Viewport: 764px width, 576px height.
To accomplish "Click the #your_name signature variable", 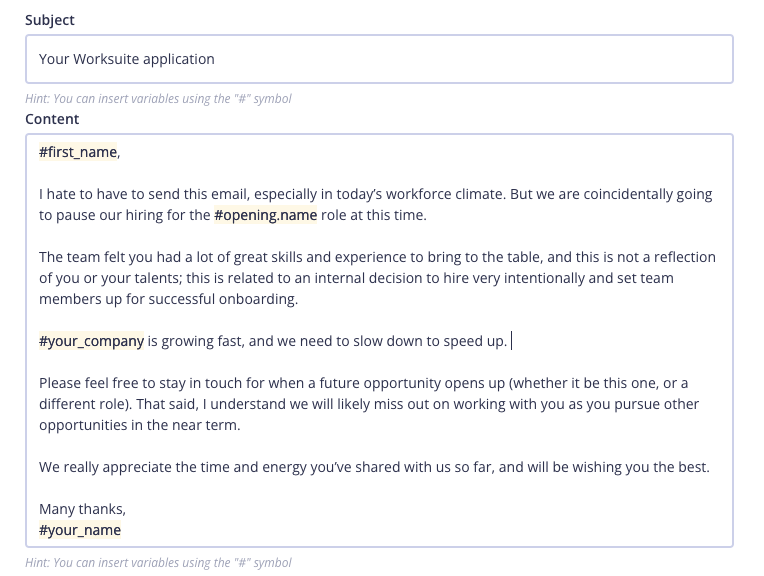I will click(x=80, y=530).
